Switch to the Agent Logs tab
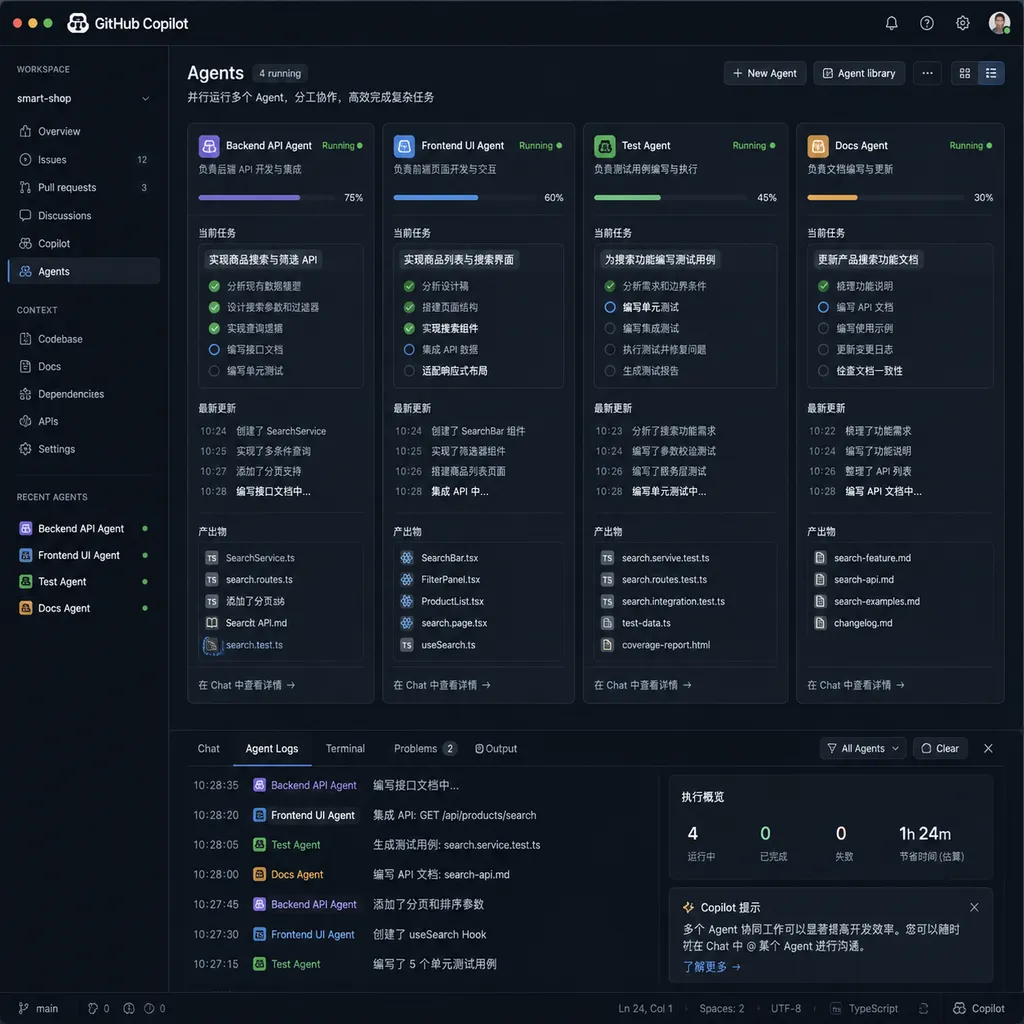 coord(272,748)
